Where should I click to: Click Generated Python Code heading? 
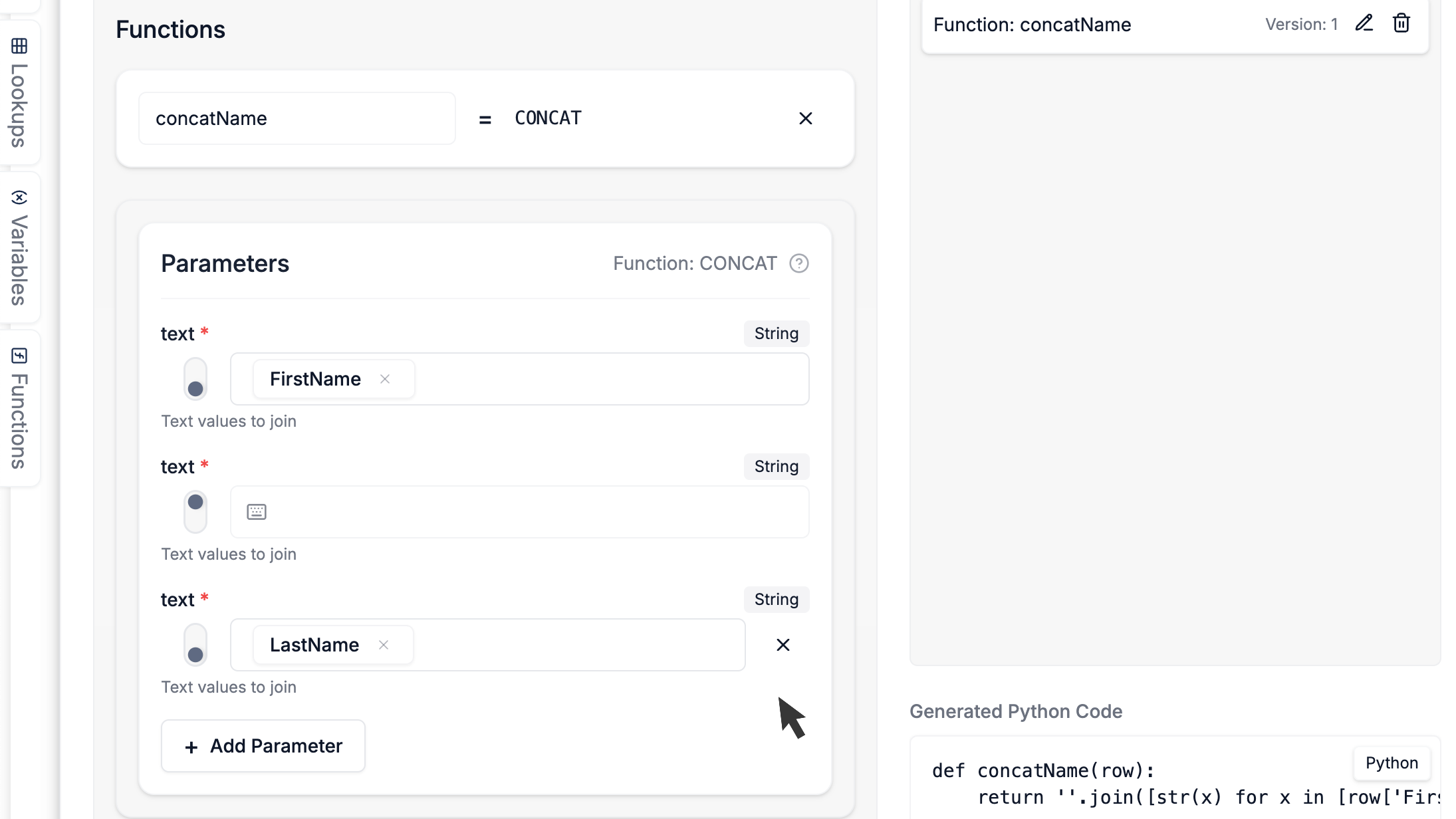click(1016, 711)
